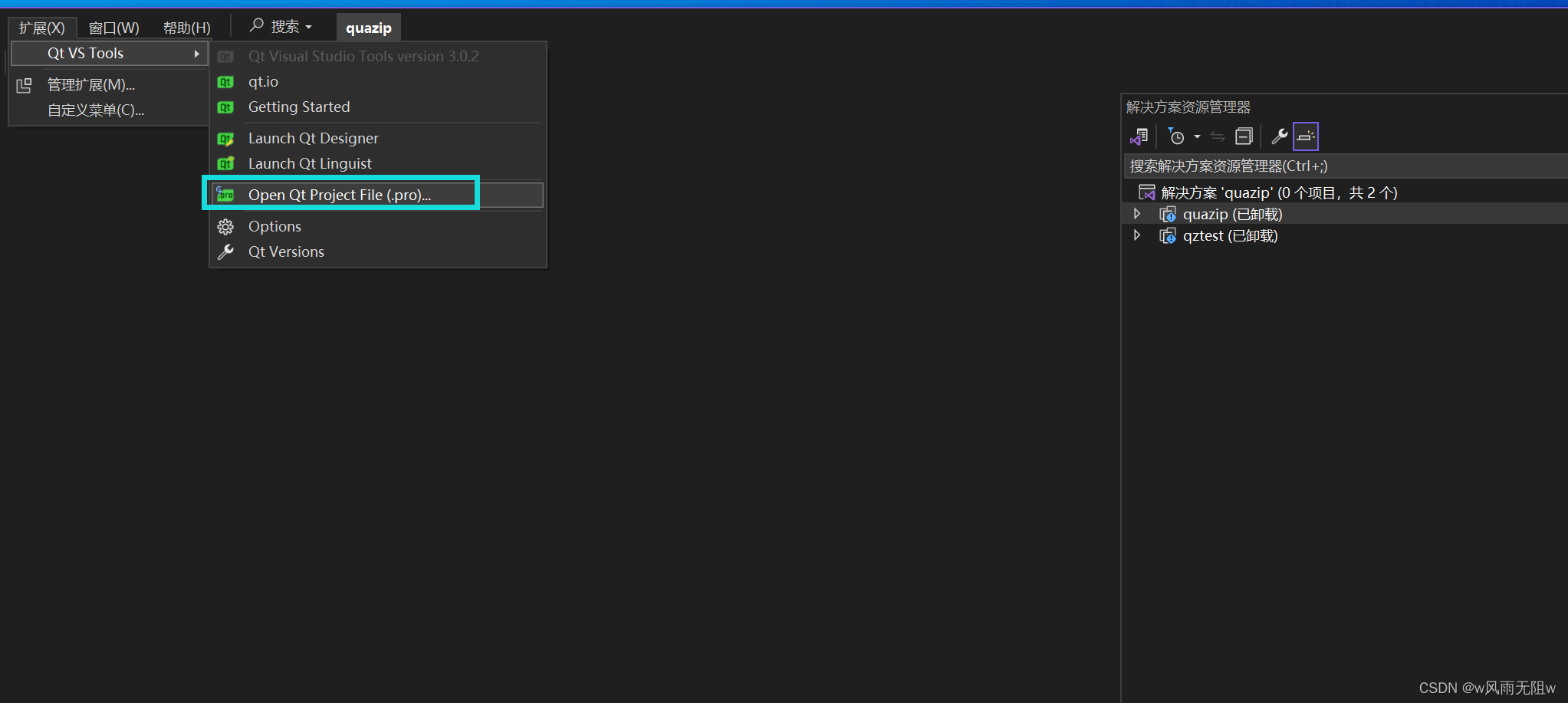Launch Qt Designer from the menu
This screenshot has height=703, width=1568.
coord(314,138)
